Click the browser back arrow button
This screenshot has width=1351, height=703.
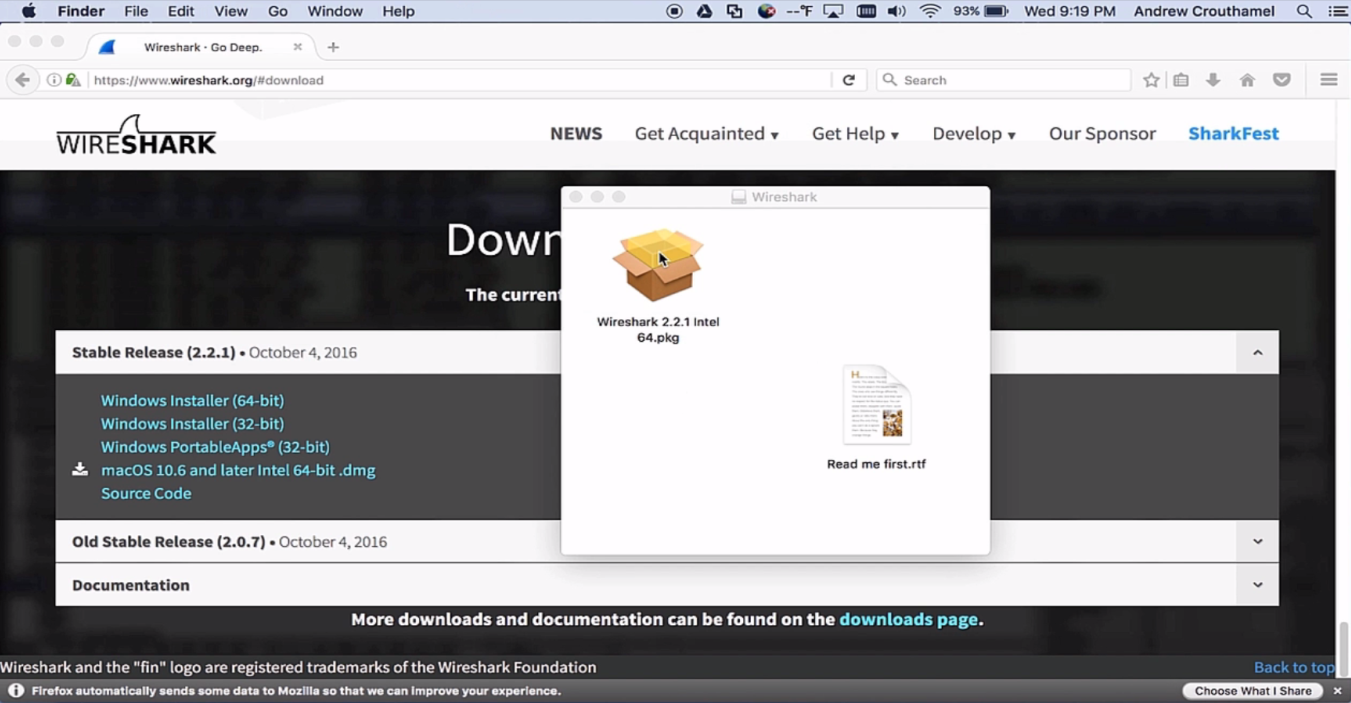22,80
